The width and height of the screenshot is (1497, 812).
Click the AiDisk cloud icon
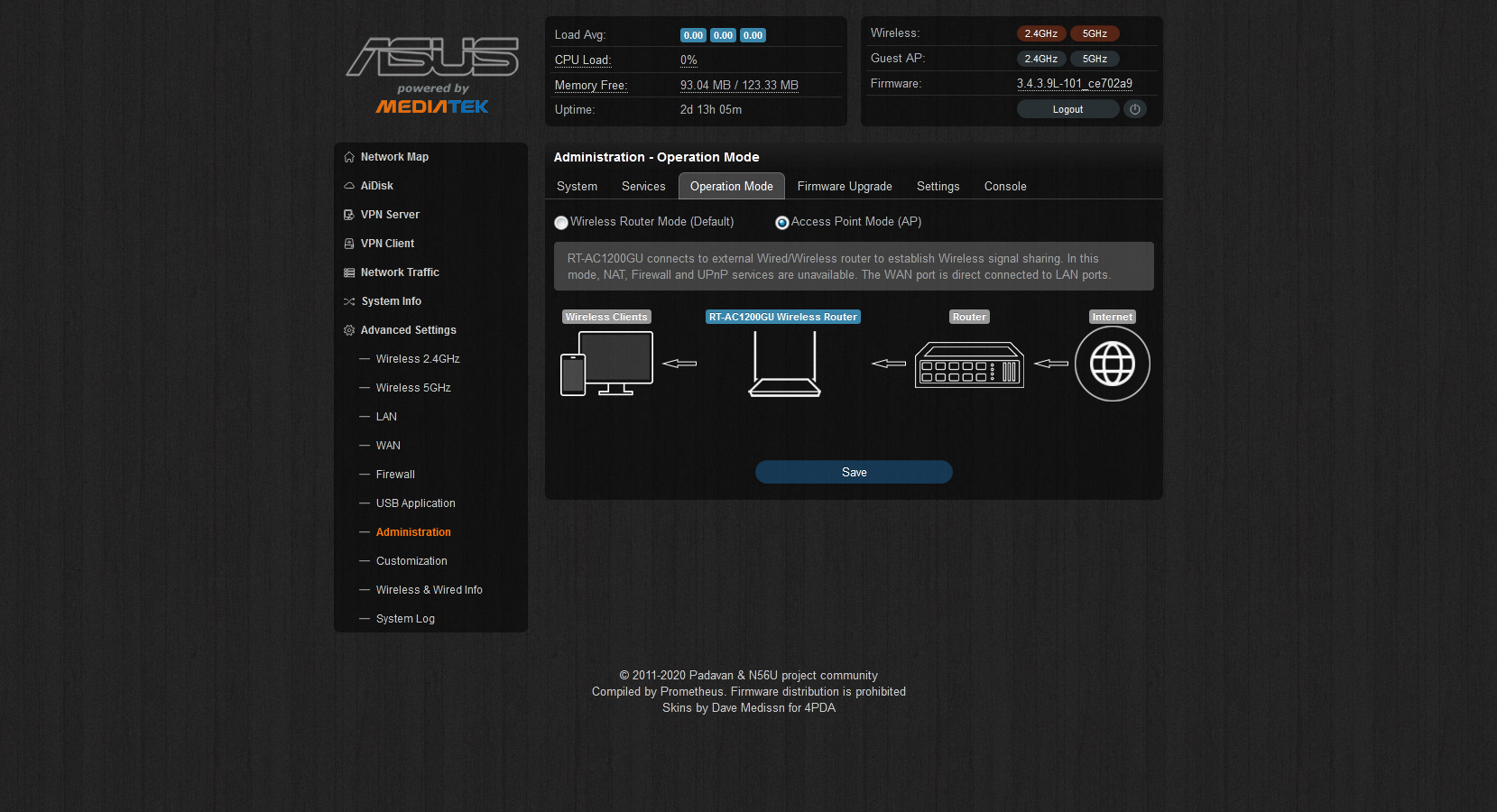[349, 186]
